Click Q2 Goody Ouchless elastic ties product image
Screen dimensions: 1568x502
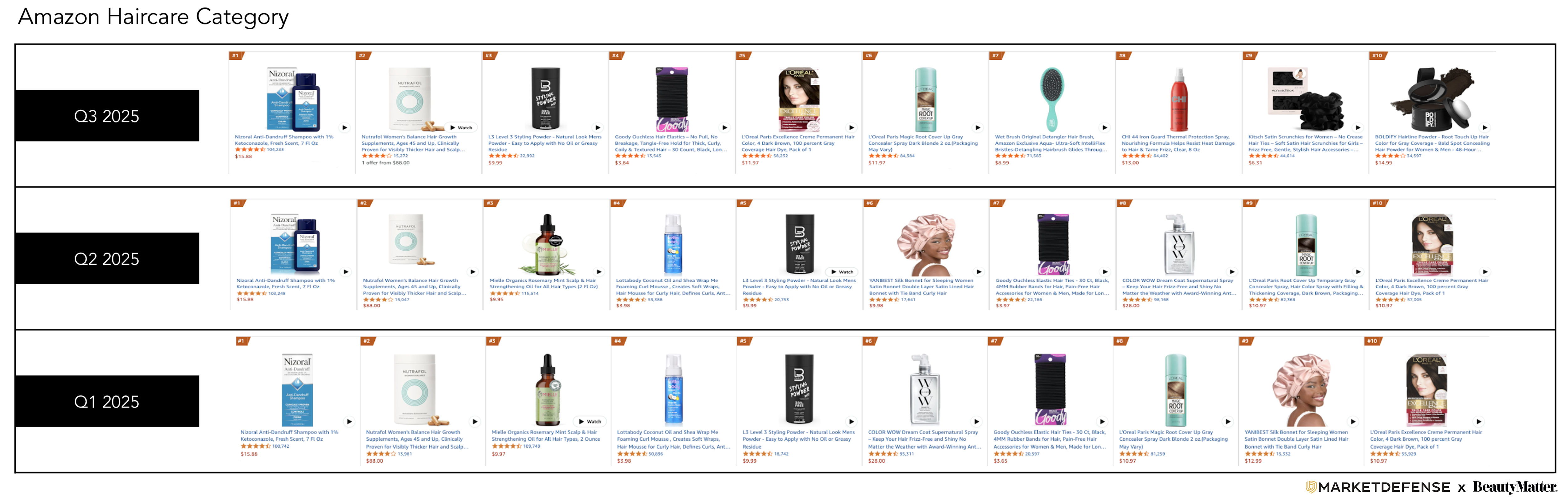[x=1053, y=244]
